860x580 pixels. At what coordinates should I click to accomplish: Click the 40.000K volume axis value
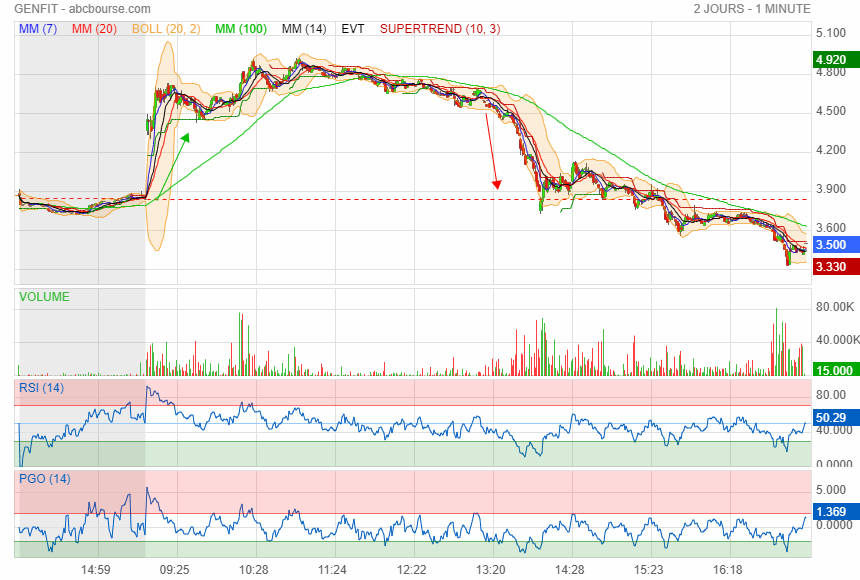tap(838, 340)
